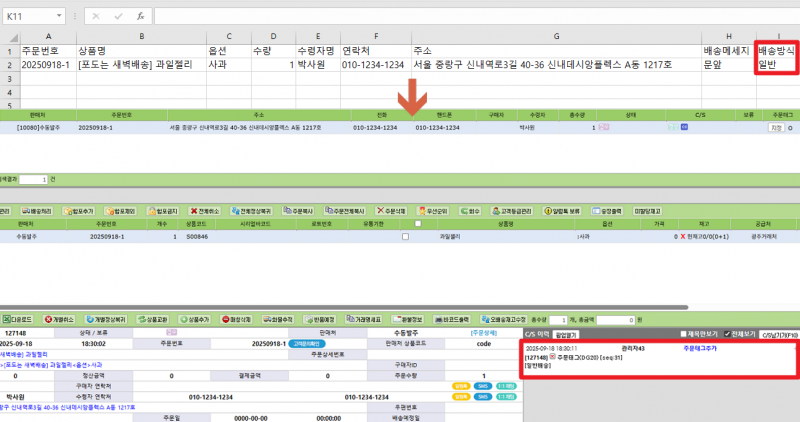Click the CS남기기(F10) button
The width and height of the screenshot is (800, 422).
pyautogui.click(x=777, y=334)
